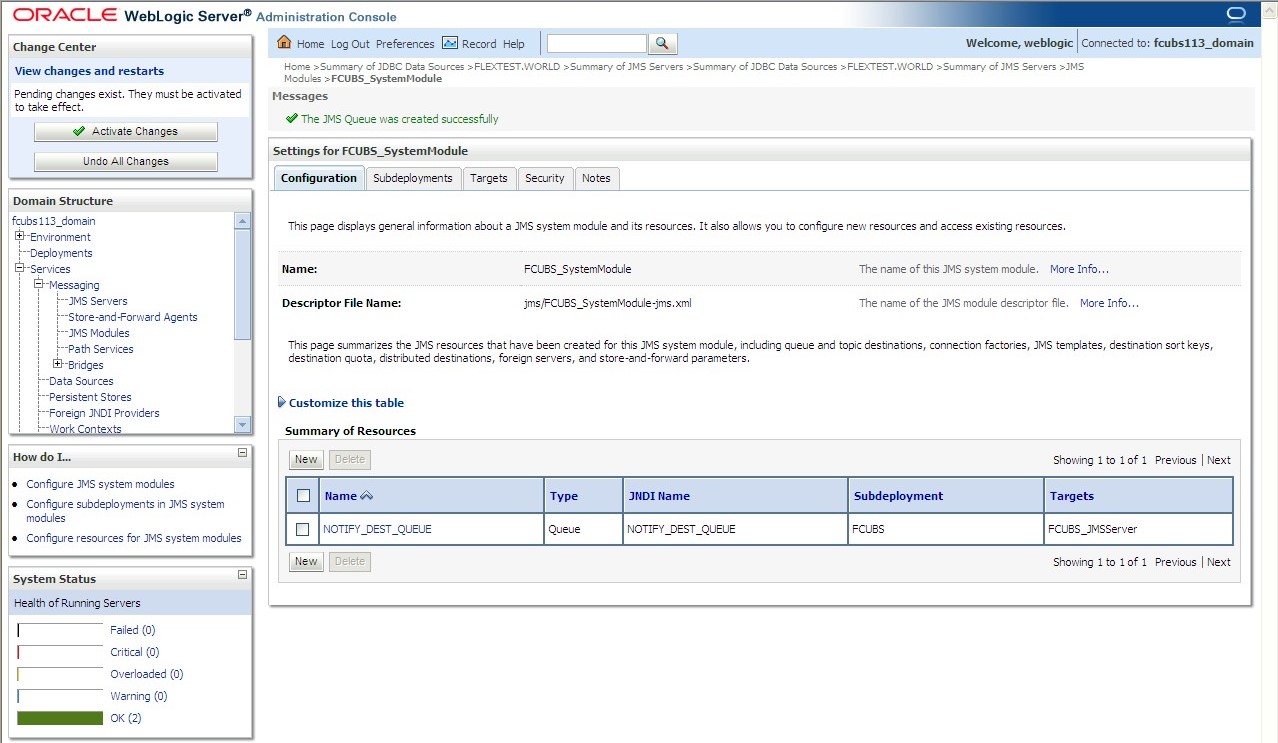The image size is (1278, 743).
Task: Click More Info link for Descriptor File Name
Action: (1109, 303)
